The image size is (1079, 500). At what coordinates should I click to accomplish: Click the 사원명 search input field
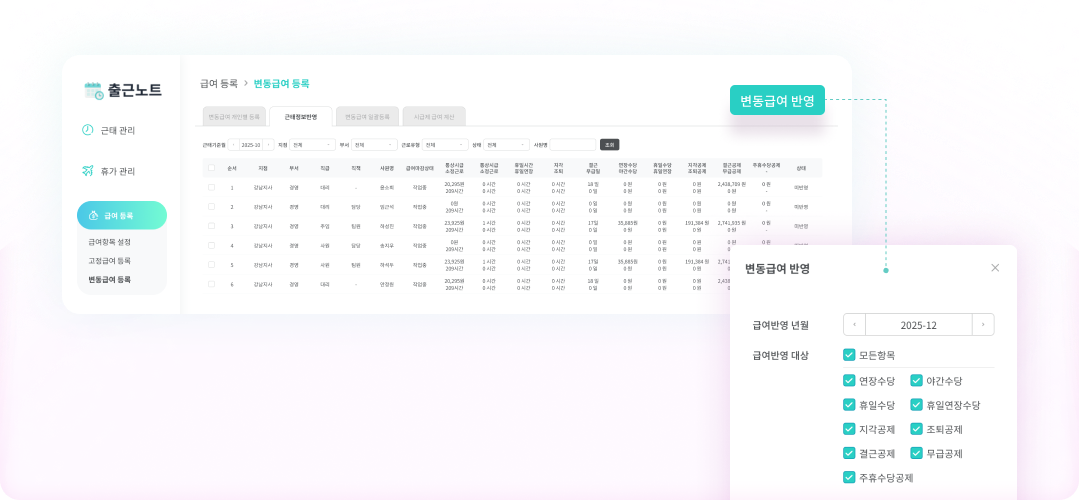coord(572,145)
